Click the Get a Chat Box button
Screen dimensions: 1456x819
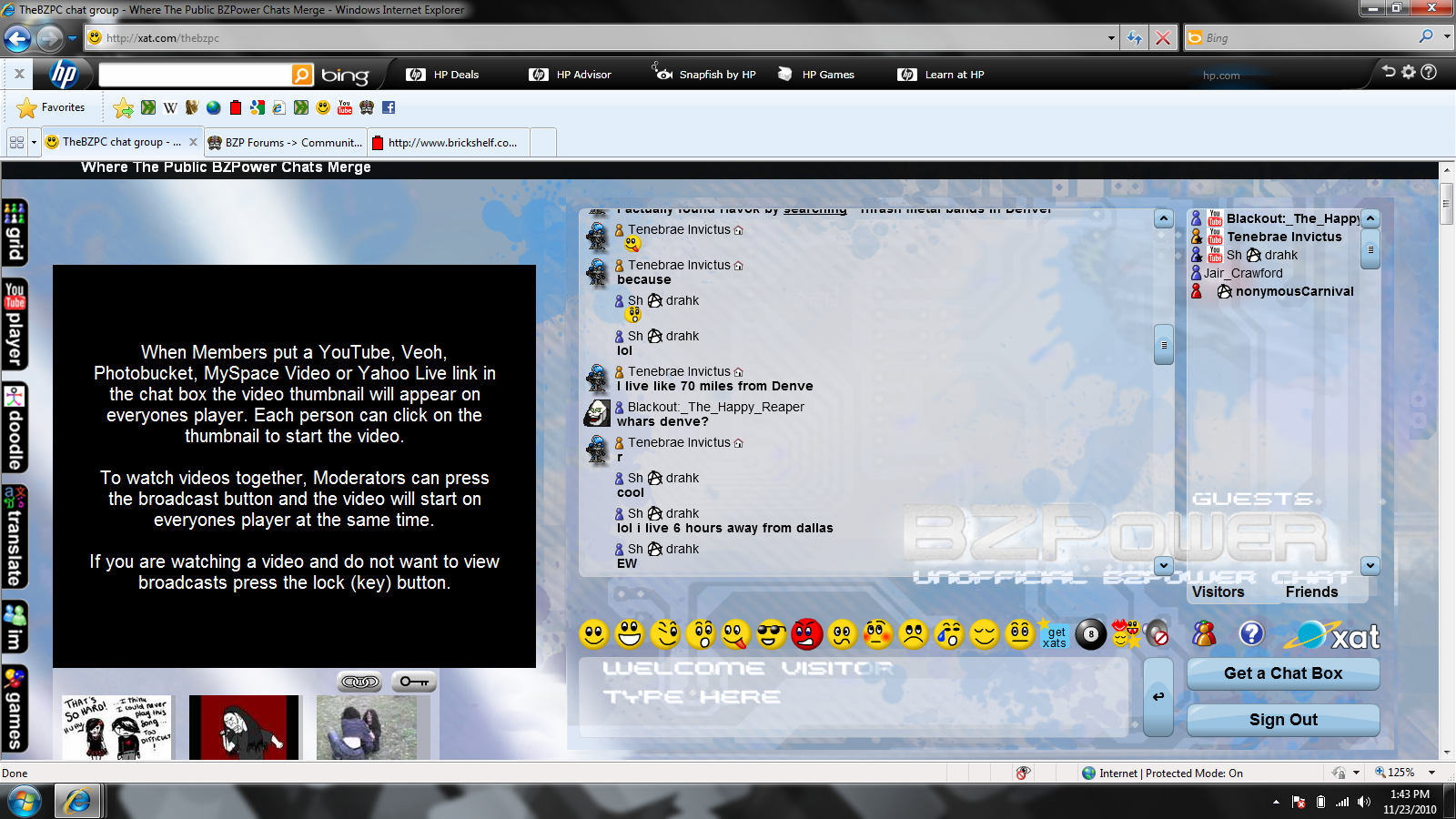coord(1282,673)
